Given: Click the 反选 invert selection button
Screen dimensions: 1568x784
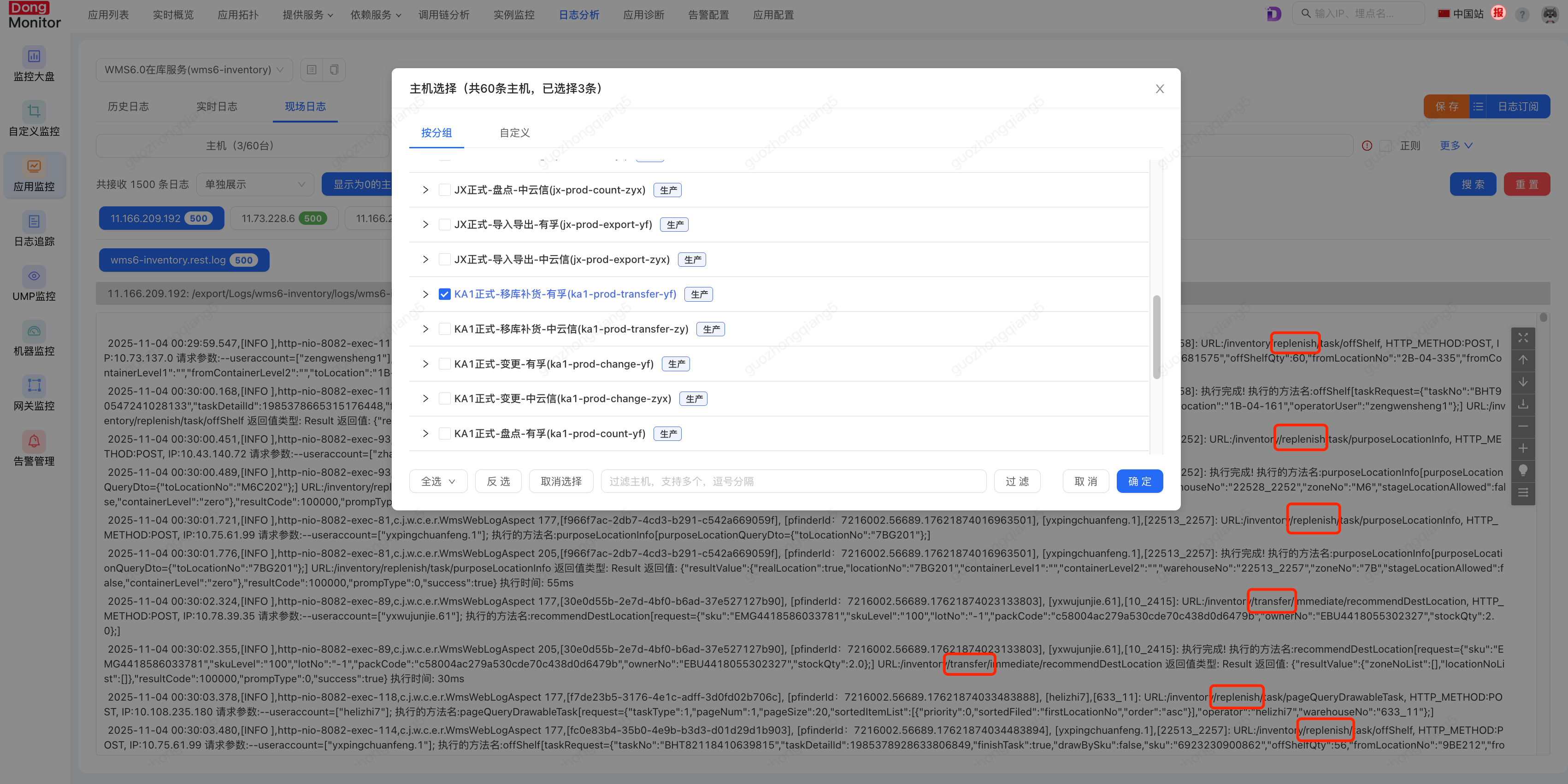Looking at the screenshot, I should pos(498,481).
